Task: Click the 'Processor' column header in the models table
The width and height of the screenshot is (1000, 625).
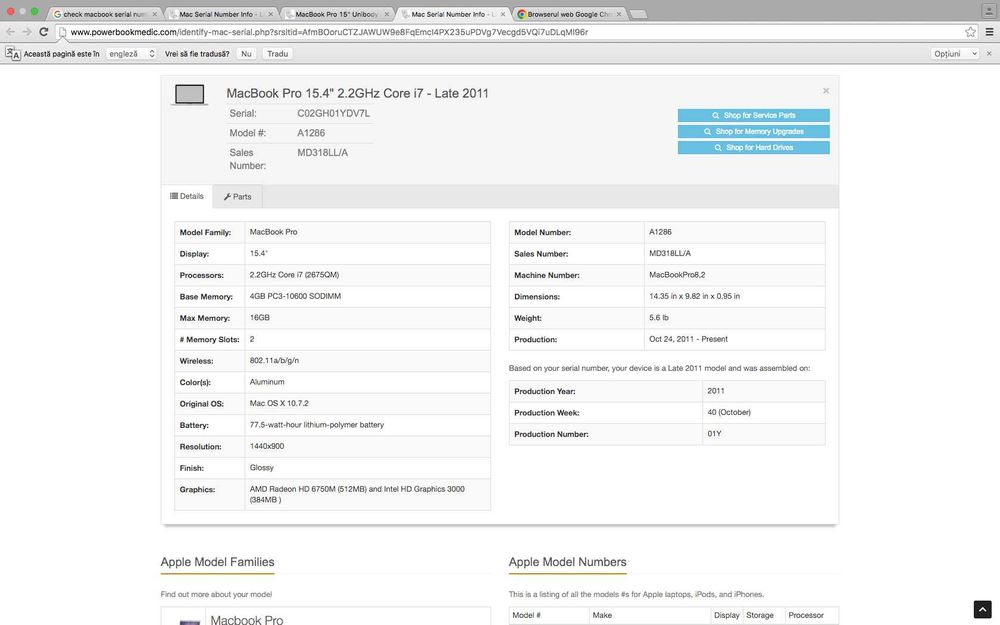Action: pos(806,615)
